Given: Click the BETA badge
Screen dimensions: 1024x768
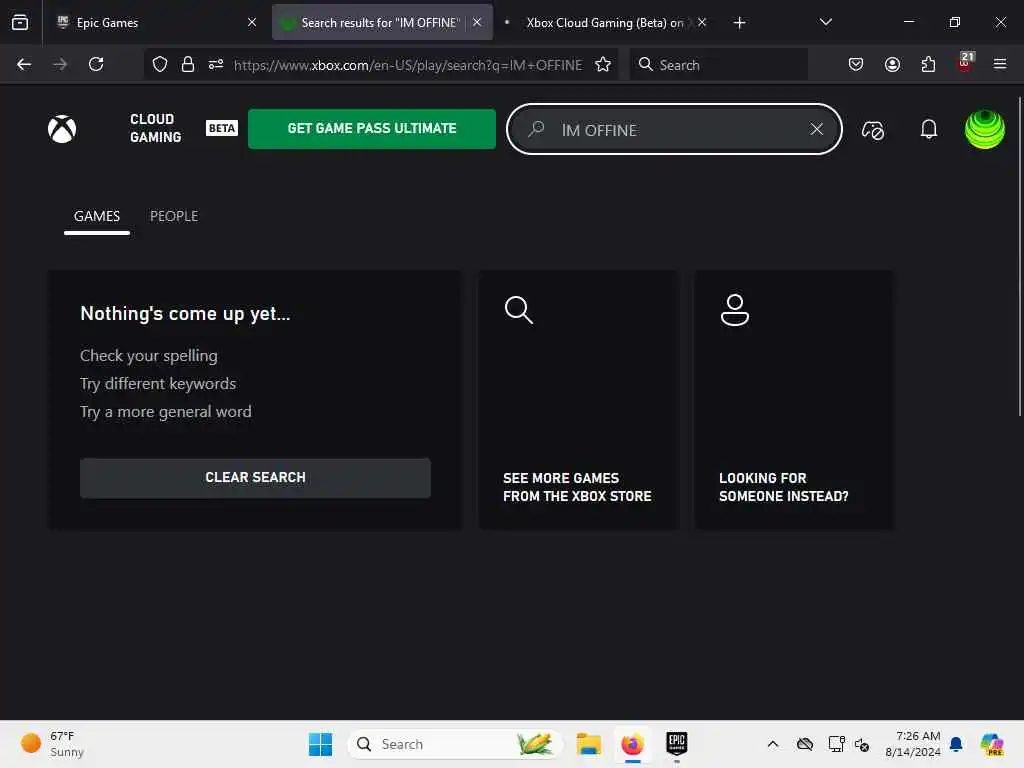Looking at the screenshot, I should tap(222, 128).
